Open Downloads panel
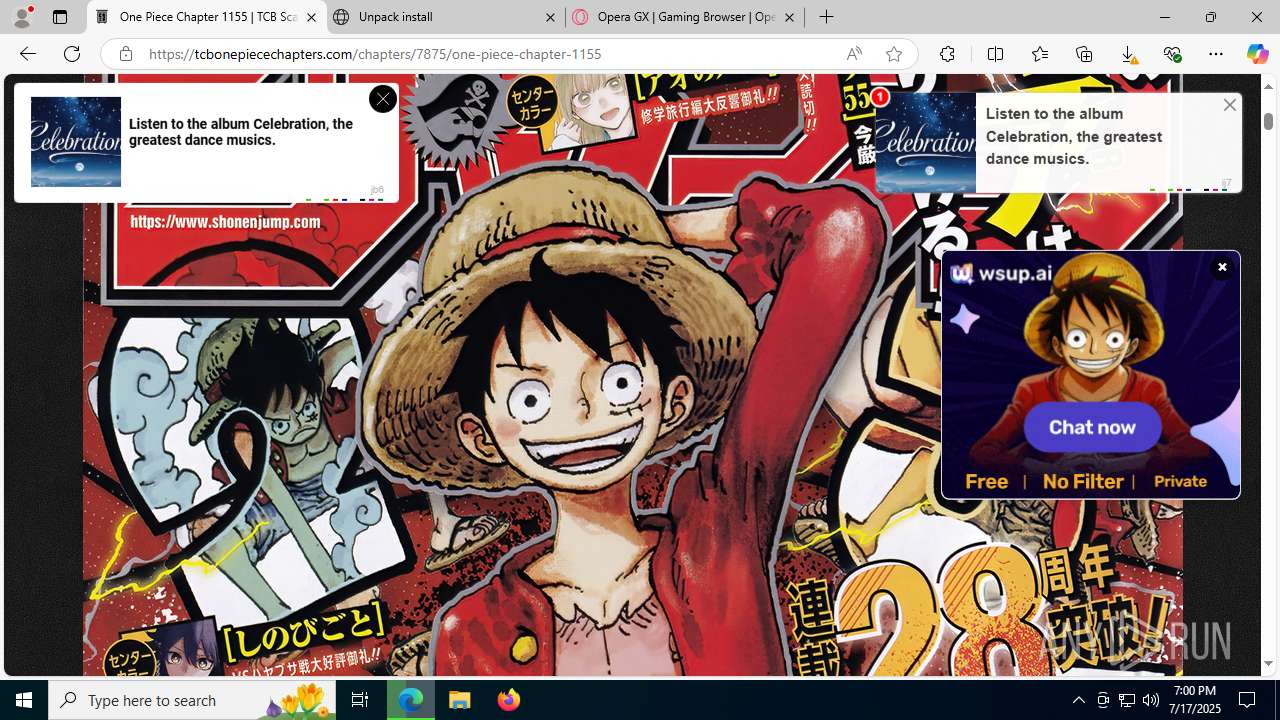1280x720 pixels. (x=1128, y=54)
